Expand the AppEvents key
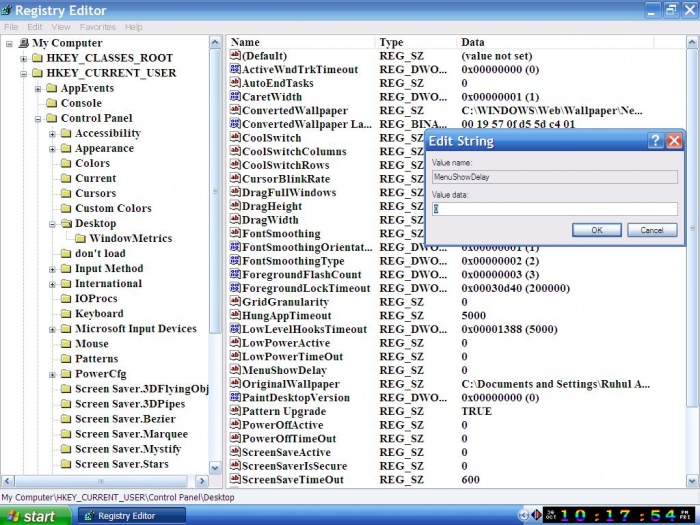The image size is (700, 525). (x=37, y=88)
